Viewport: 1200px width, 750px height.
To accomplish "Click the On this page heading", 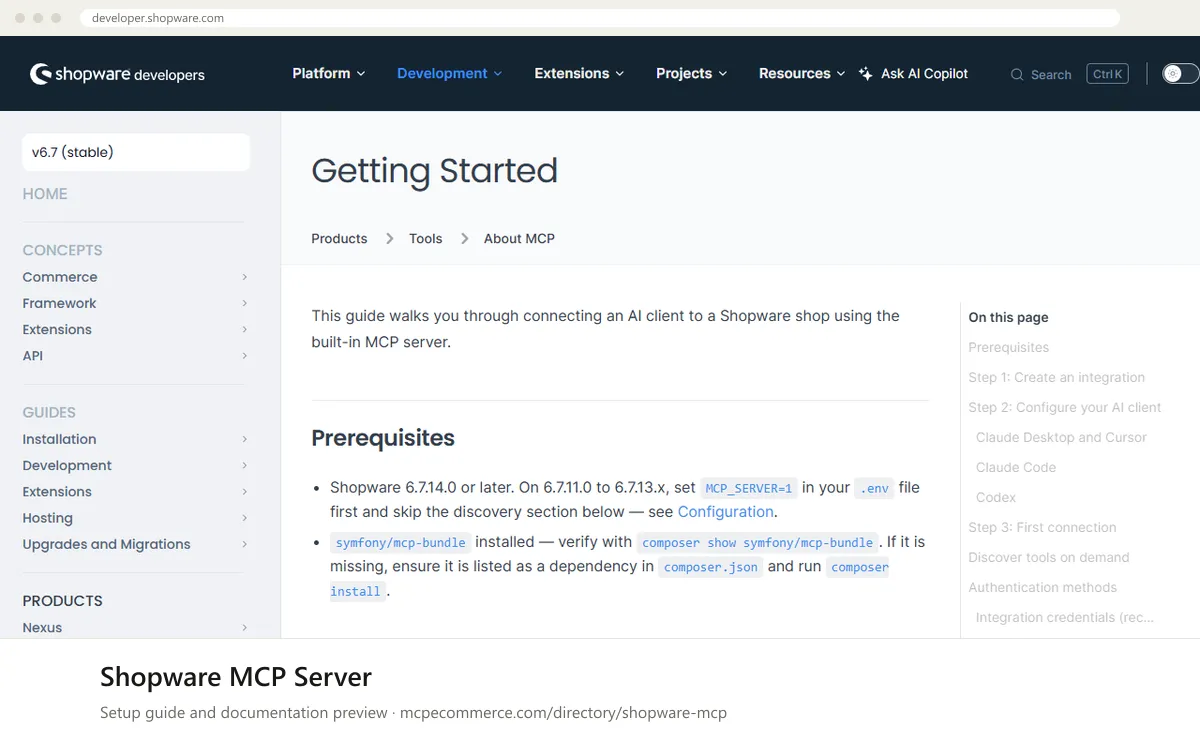I will click(x=1008, y=317).
